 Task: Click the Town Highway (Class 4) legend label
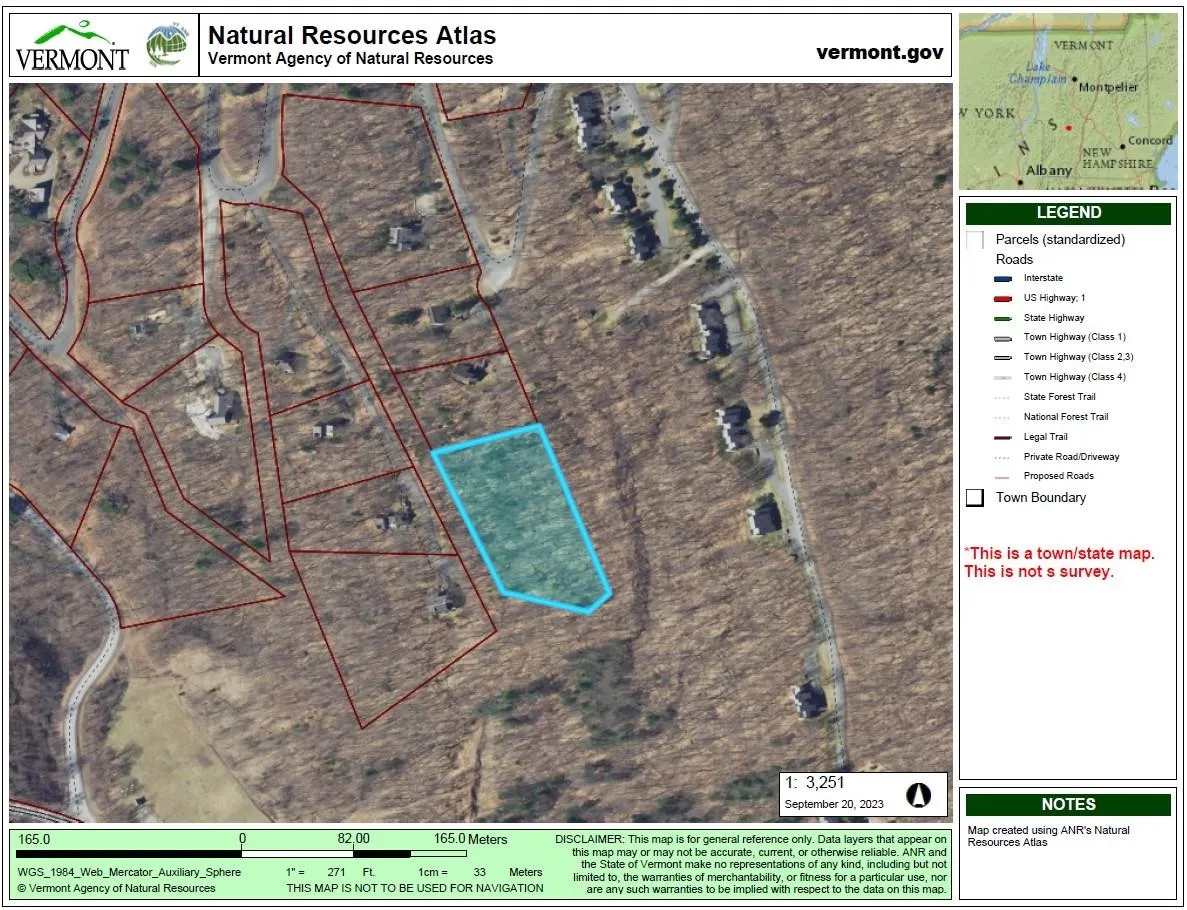[x=1075, y=377]
